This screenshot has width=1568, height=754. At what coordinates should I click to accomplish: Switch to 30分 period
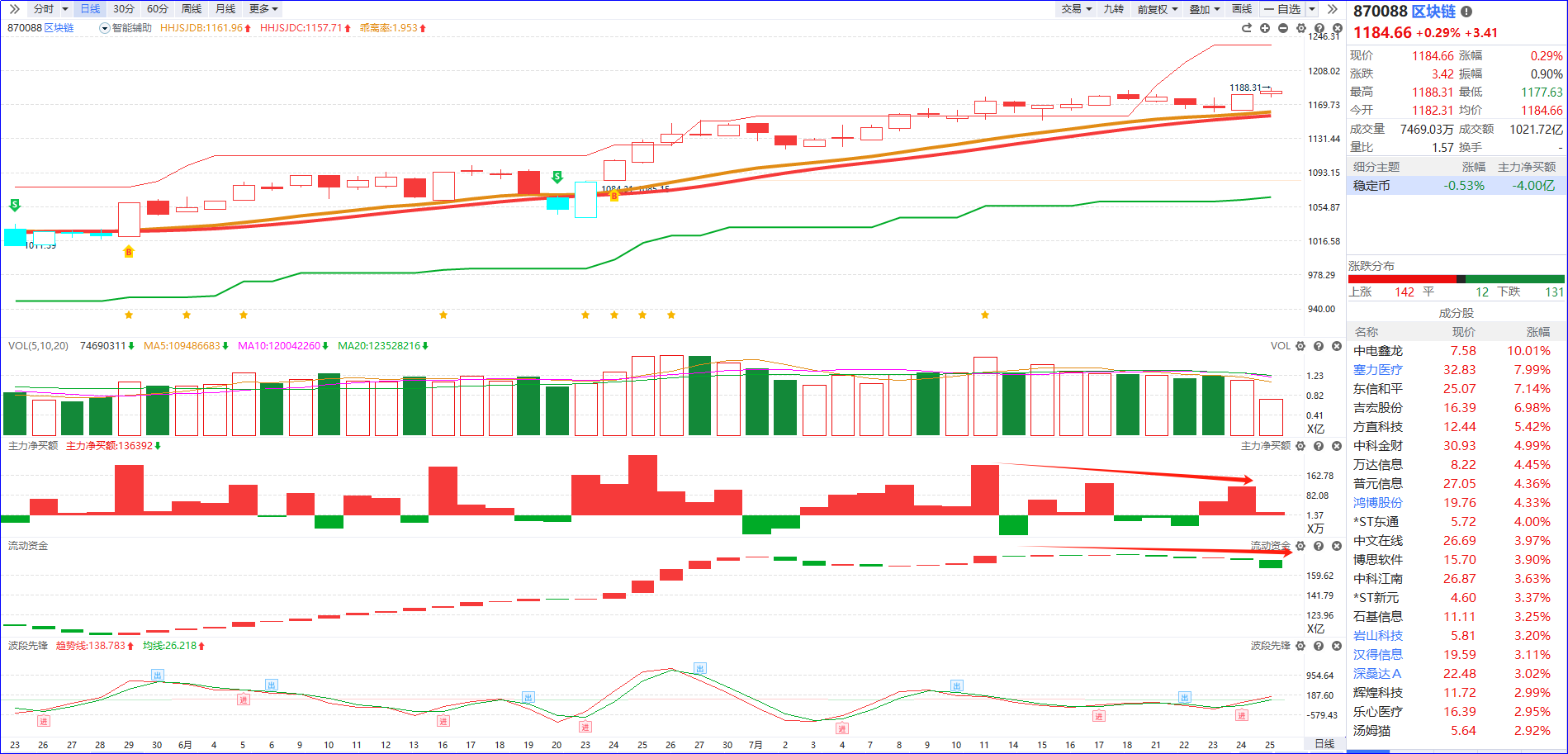(124, 9)
